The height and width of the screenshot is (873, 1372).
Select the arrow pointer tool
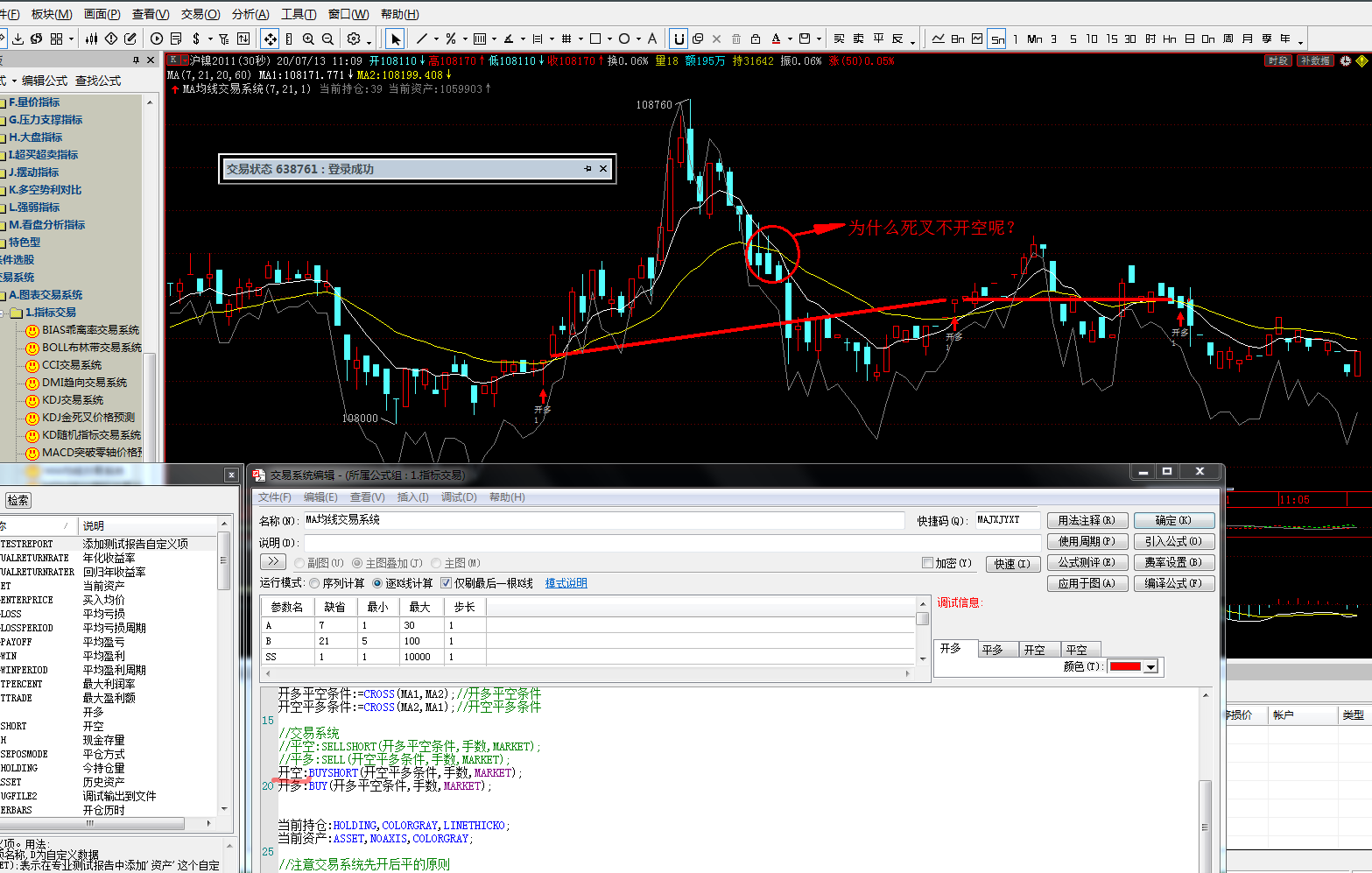click(x=396, y=39)
